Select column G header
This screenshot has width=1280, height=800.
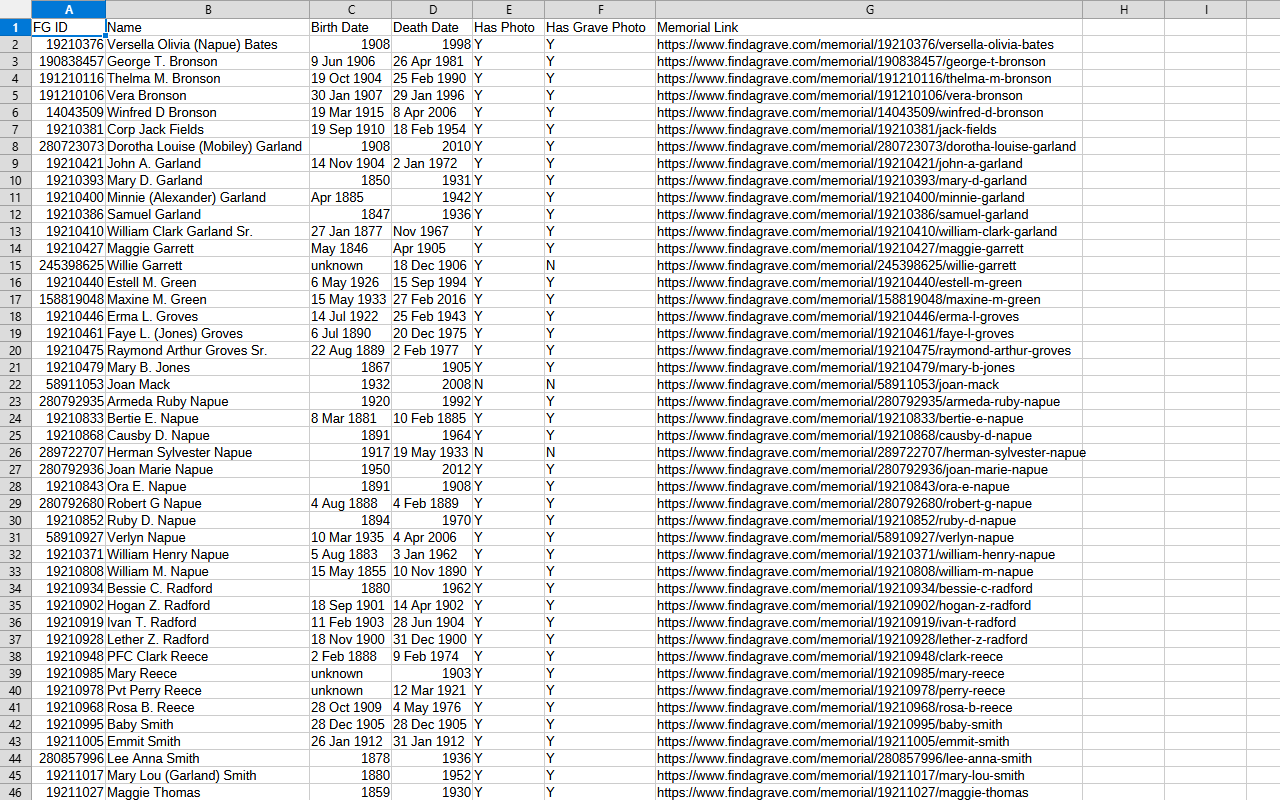pos(869,9)
